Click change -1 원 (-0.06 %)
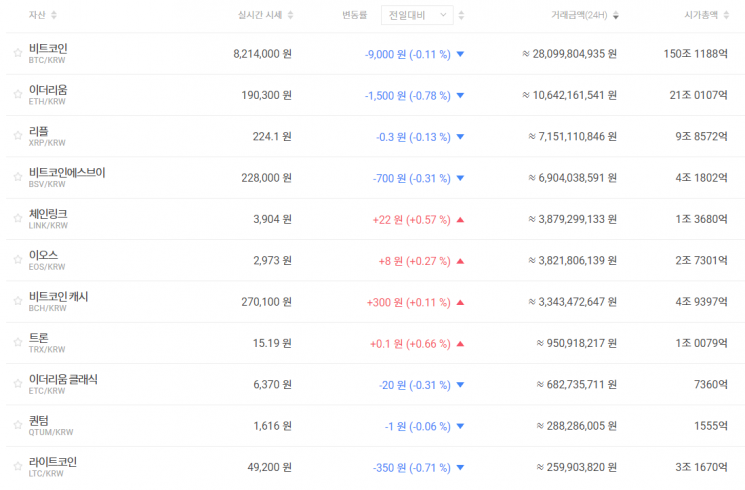 (x=418, y=426)
